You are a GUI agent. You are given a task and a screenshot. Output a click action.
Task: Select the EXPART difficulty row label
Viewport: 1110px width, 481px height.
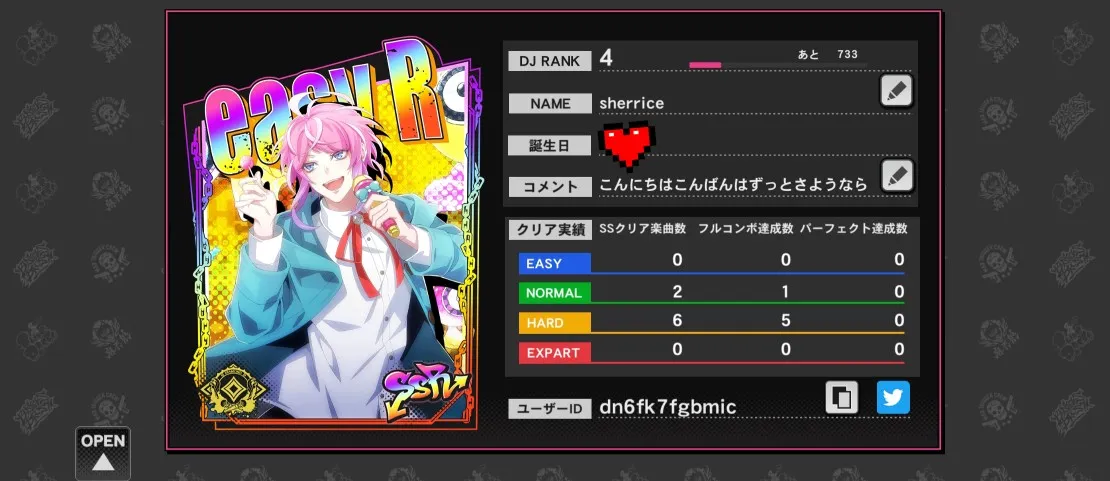pos(554,353)
